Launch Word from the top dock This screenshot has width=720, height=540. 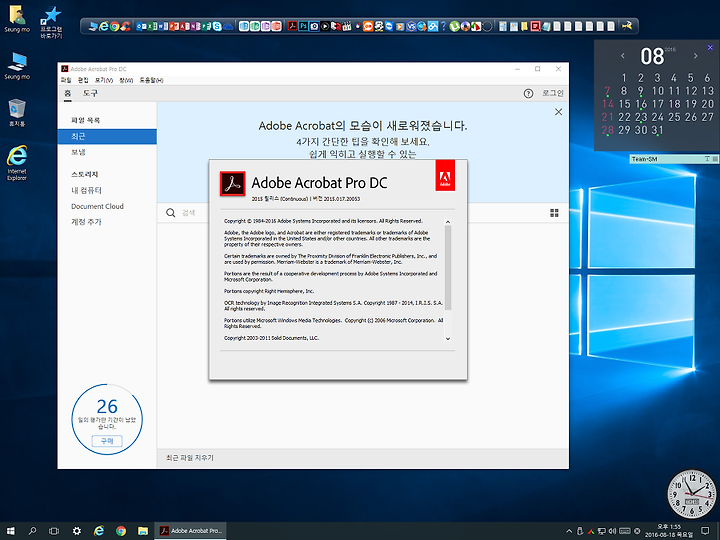click(163, 27)
